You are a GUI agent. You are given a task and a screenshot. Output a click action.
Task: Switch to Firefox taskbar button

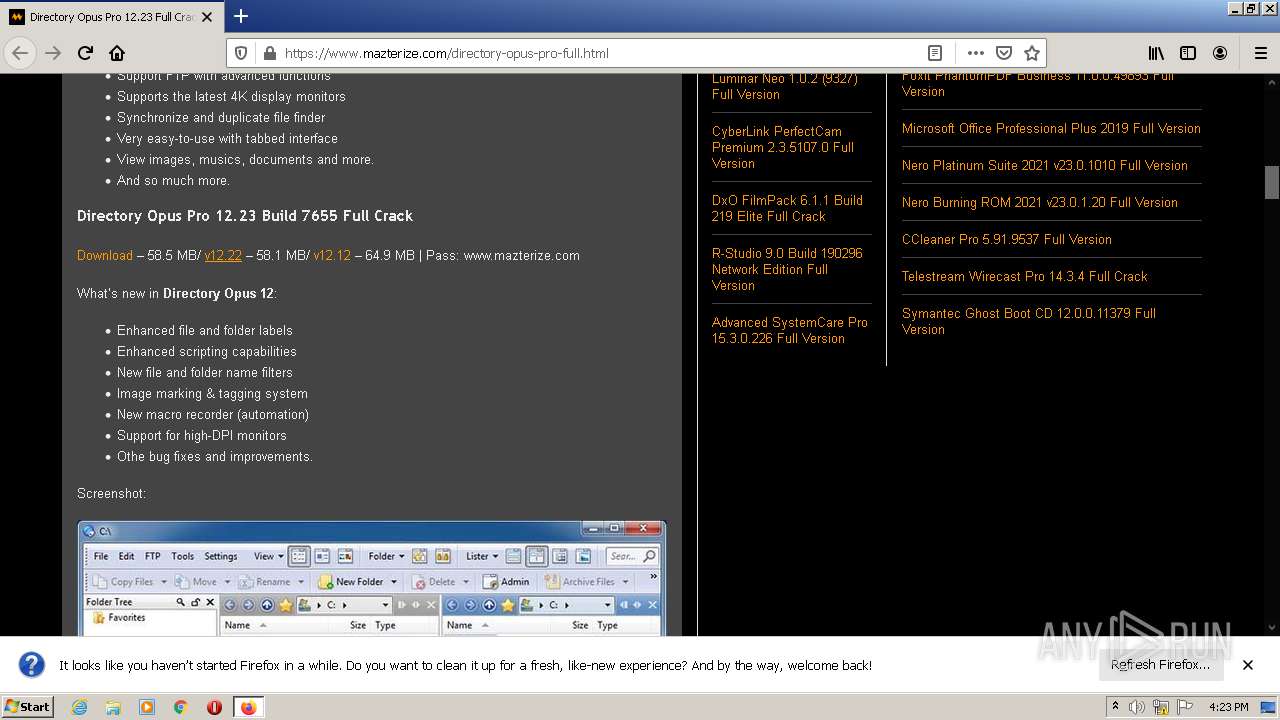point(248,707)
